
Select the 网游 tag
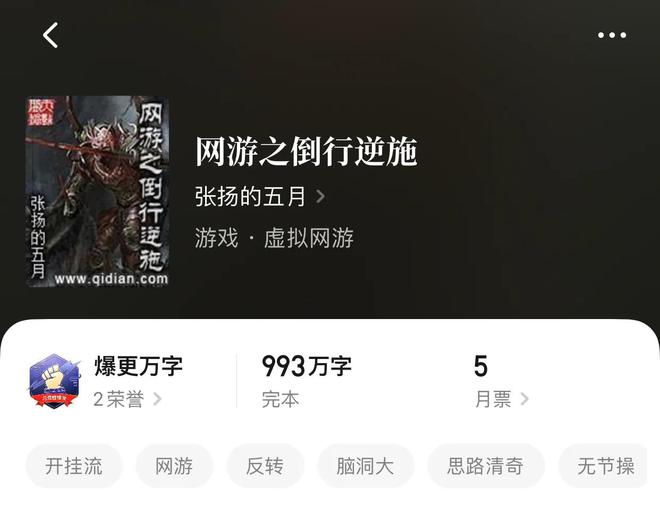pyautogui.click(x=174, y=466)
